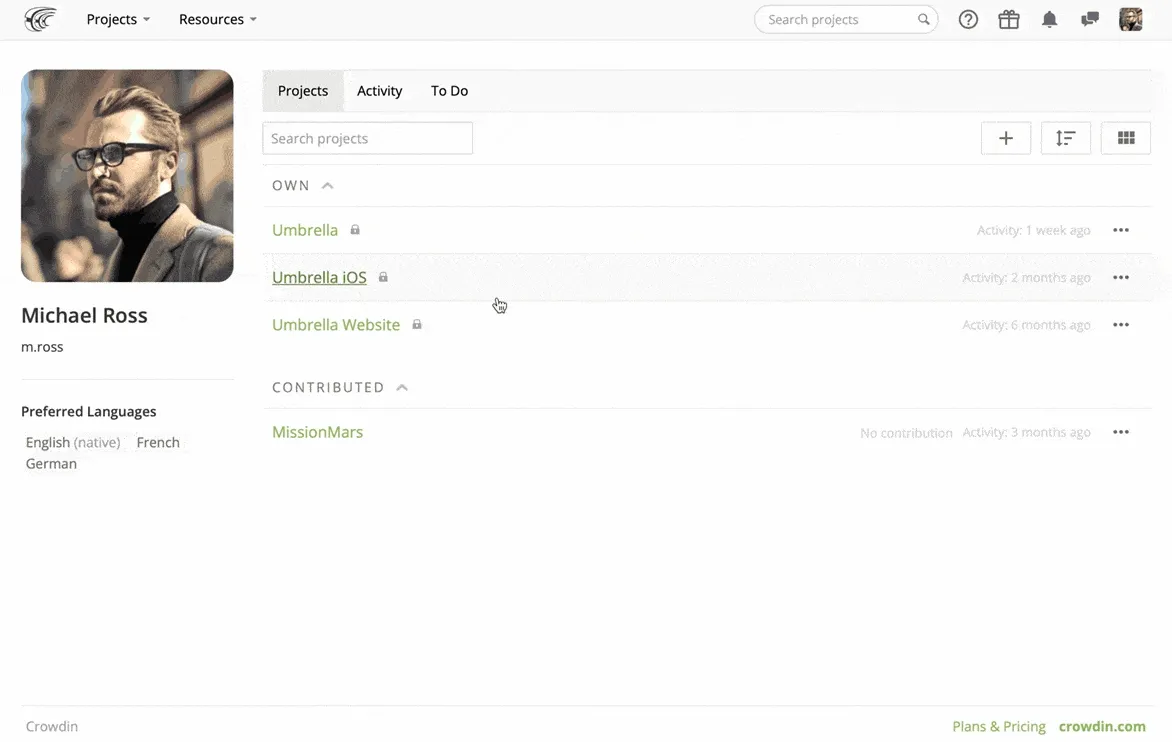Click the Crowdin logo icon
Screen dimensions: 1172x742
click(x=40, y=19)
